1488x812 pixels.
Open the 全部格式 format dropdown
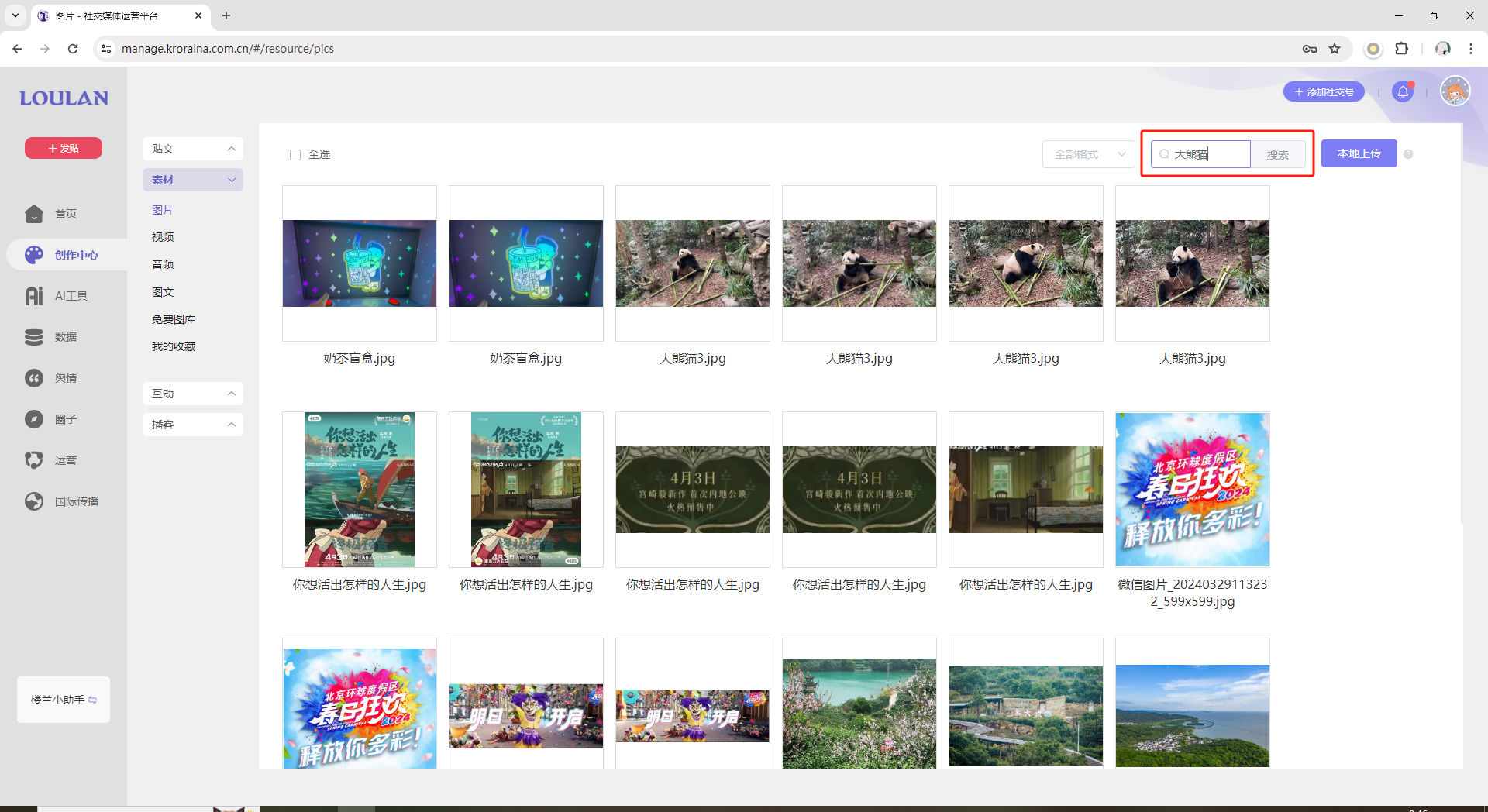click(1089, 154)
